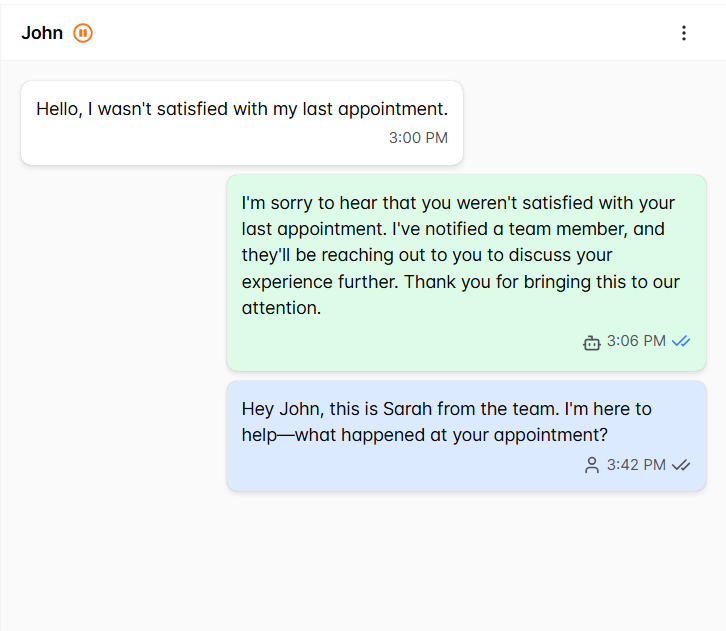Screen dimensions: 726x631
Task: Click the bot icon on the green message
Action: [x=591, y=342]
